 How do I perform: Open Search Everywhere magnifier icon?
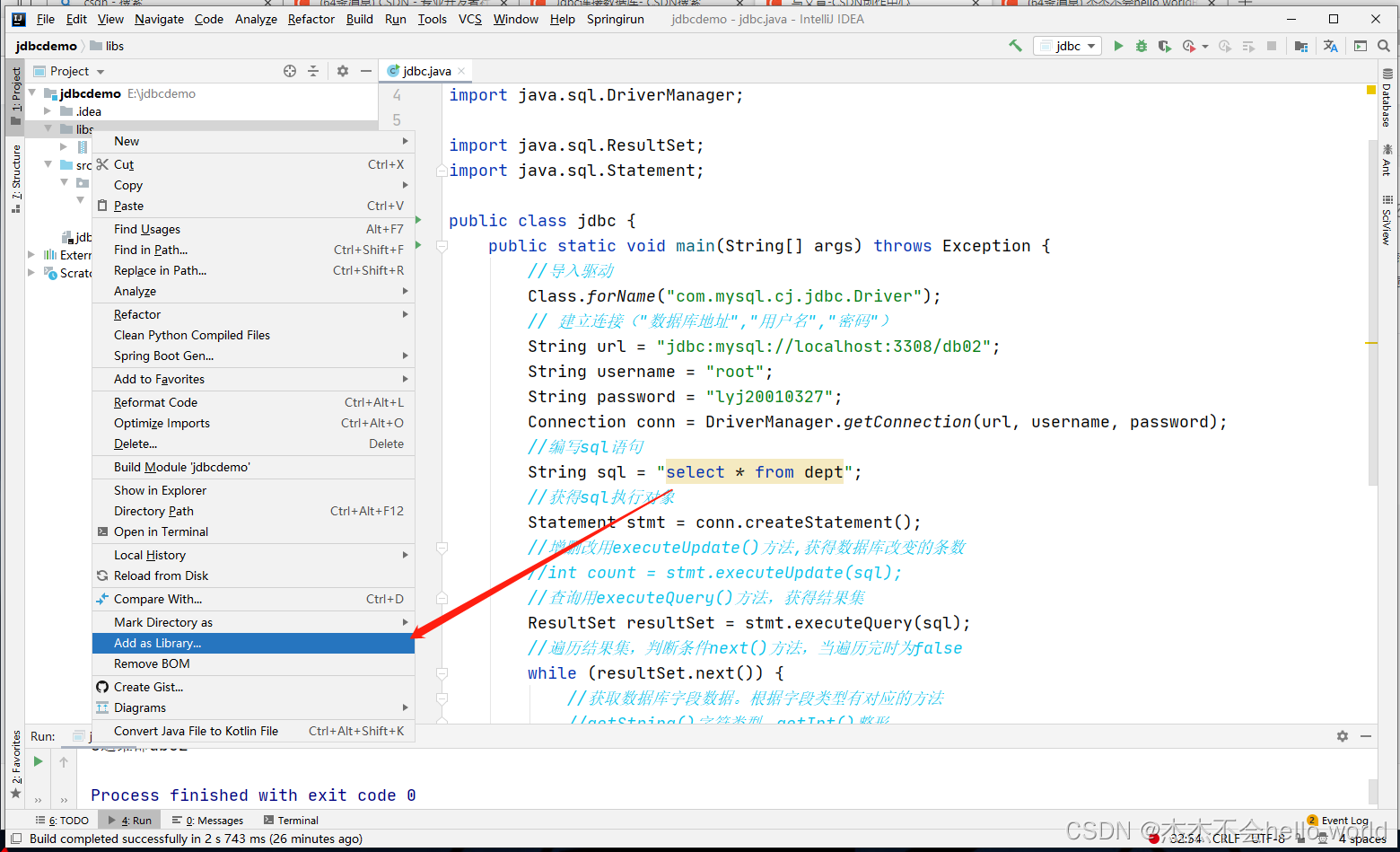tap(1384, 46)
